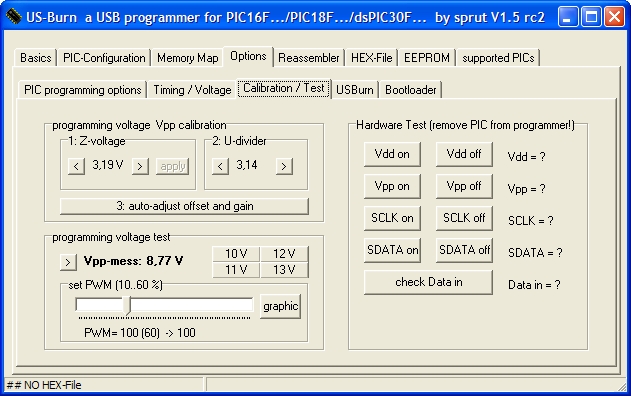The image size is (631, 396).
Task: Start auto-adjust offset and gain
Action: pyautogui.click(x=184, y=206)
